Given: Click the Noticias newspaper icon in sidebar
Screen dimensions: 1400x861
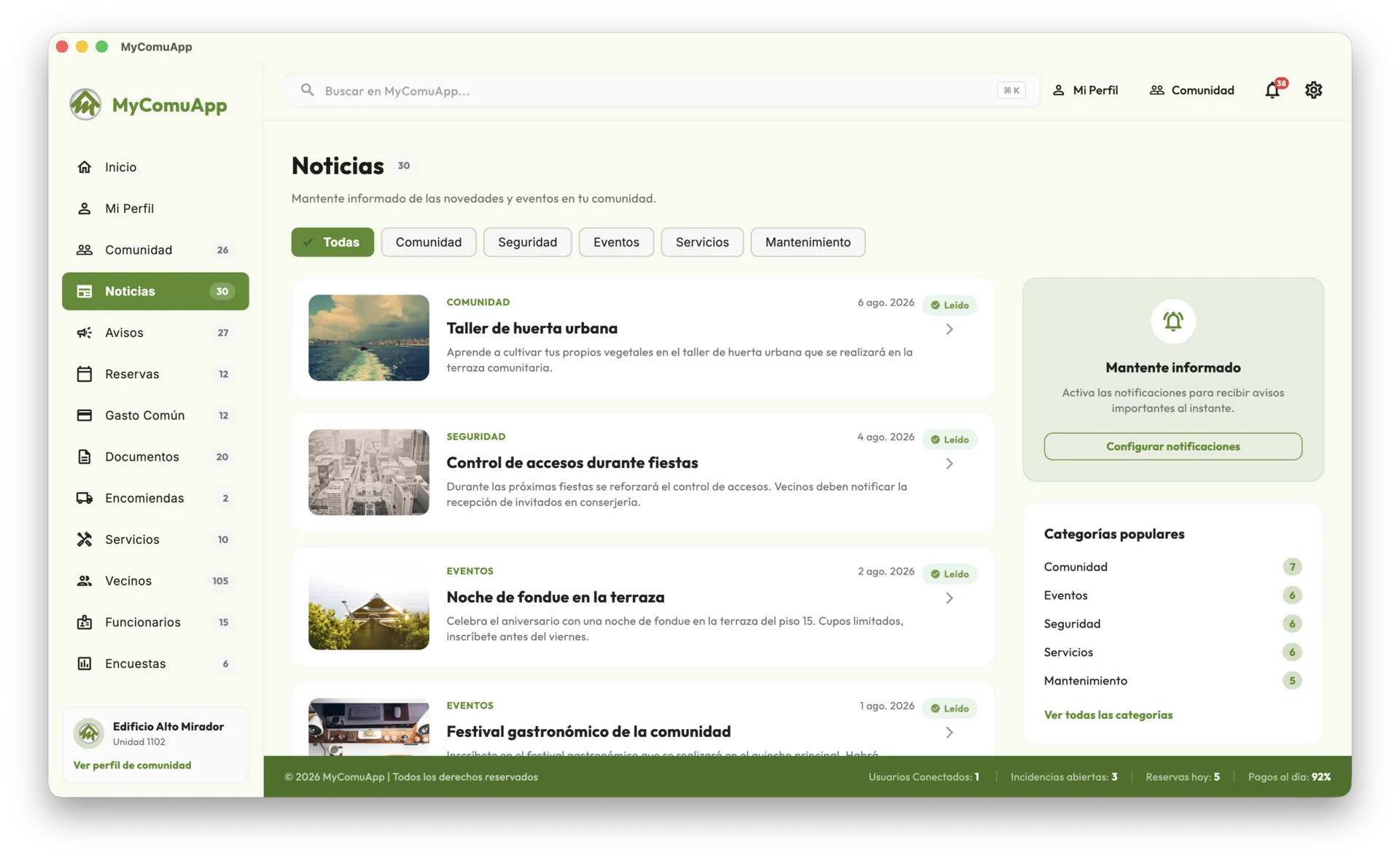Looking at the screenshot, I should point(85,292).
